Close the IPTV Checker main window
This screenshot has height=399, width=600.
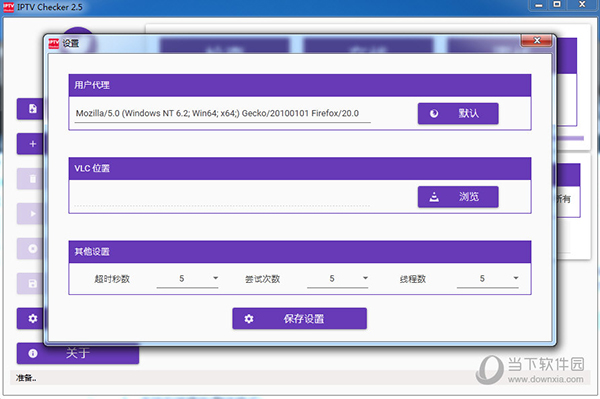[582, 5]
